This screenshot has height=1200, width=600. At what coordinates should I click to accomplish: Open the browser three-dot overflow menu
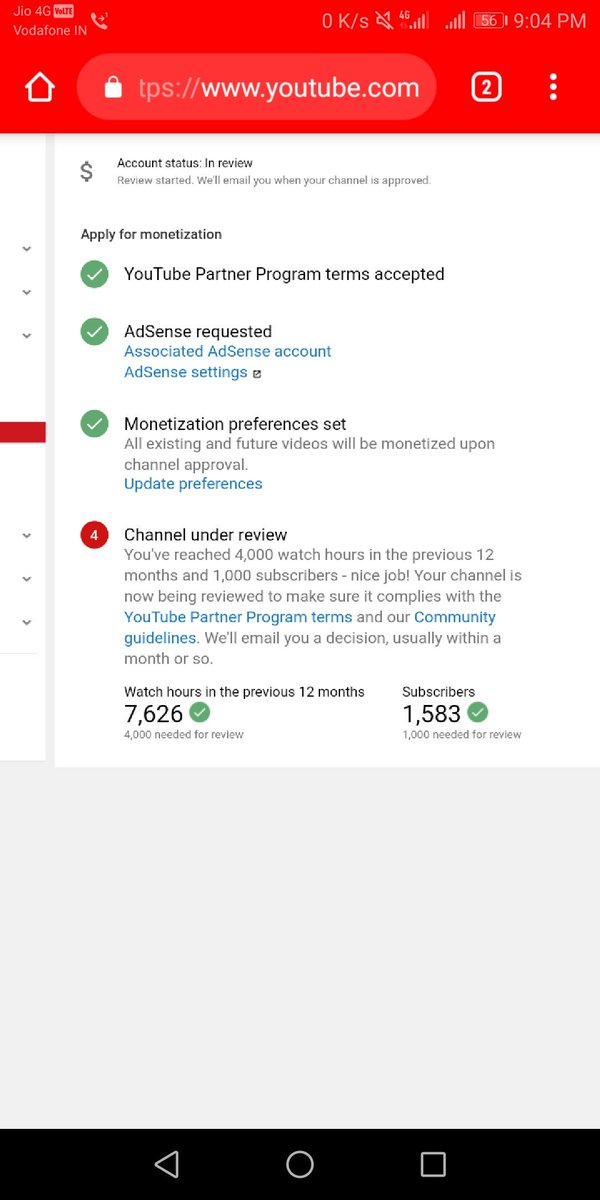pyautogui.click(x=553, y=88)
